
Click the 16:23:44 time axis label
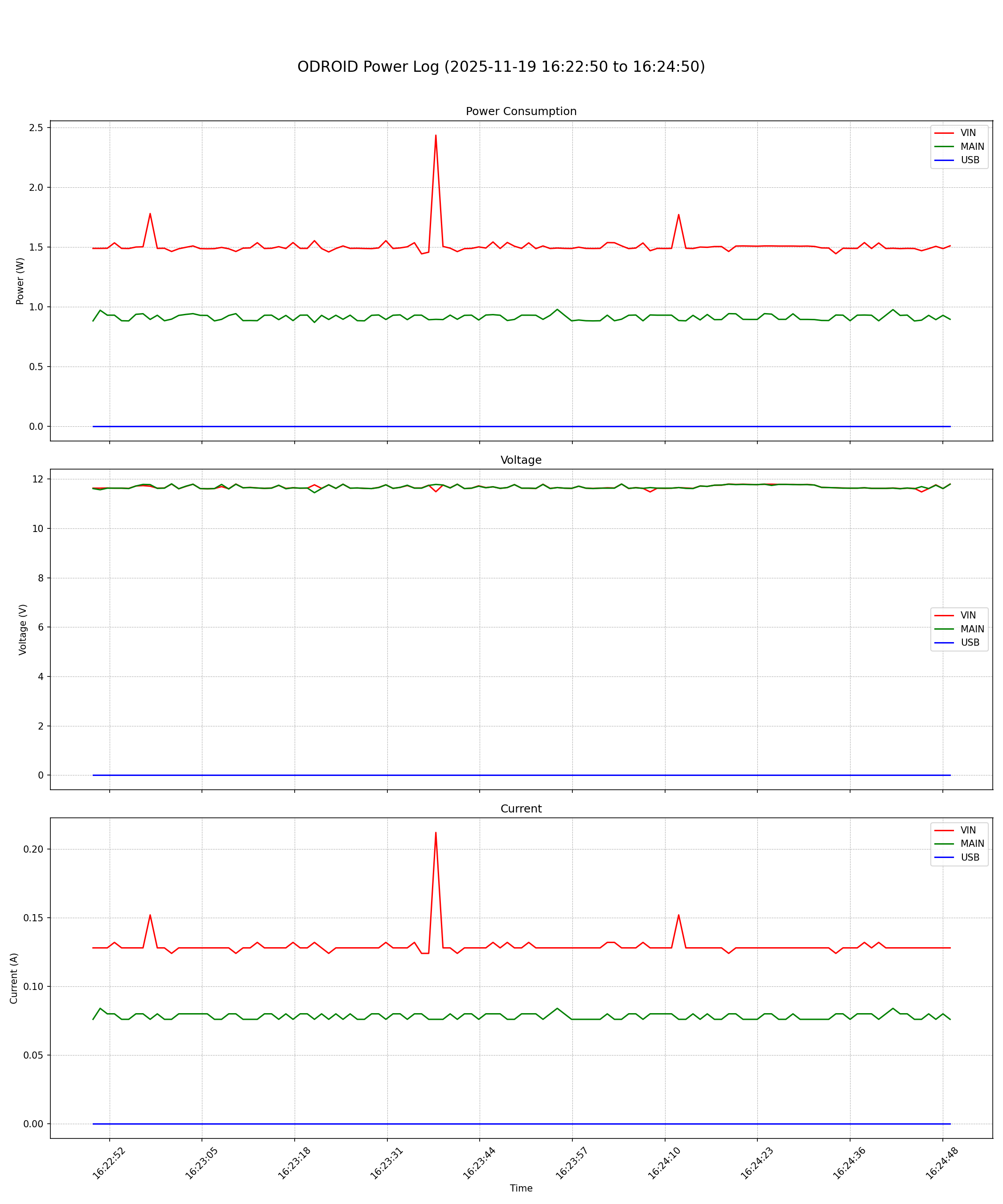(479, 1163)
